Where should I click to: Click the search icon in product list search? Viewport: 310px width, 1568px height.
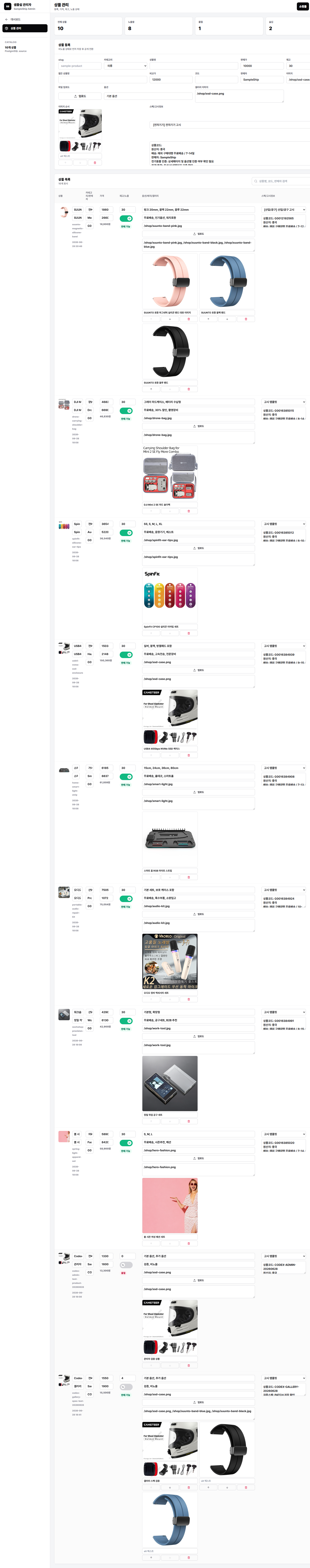[x=256, y=181]
